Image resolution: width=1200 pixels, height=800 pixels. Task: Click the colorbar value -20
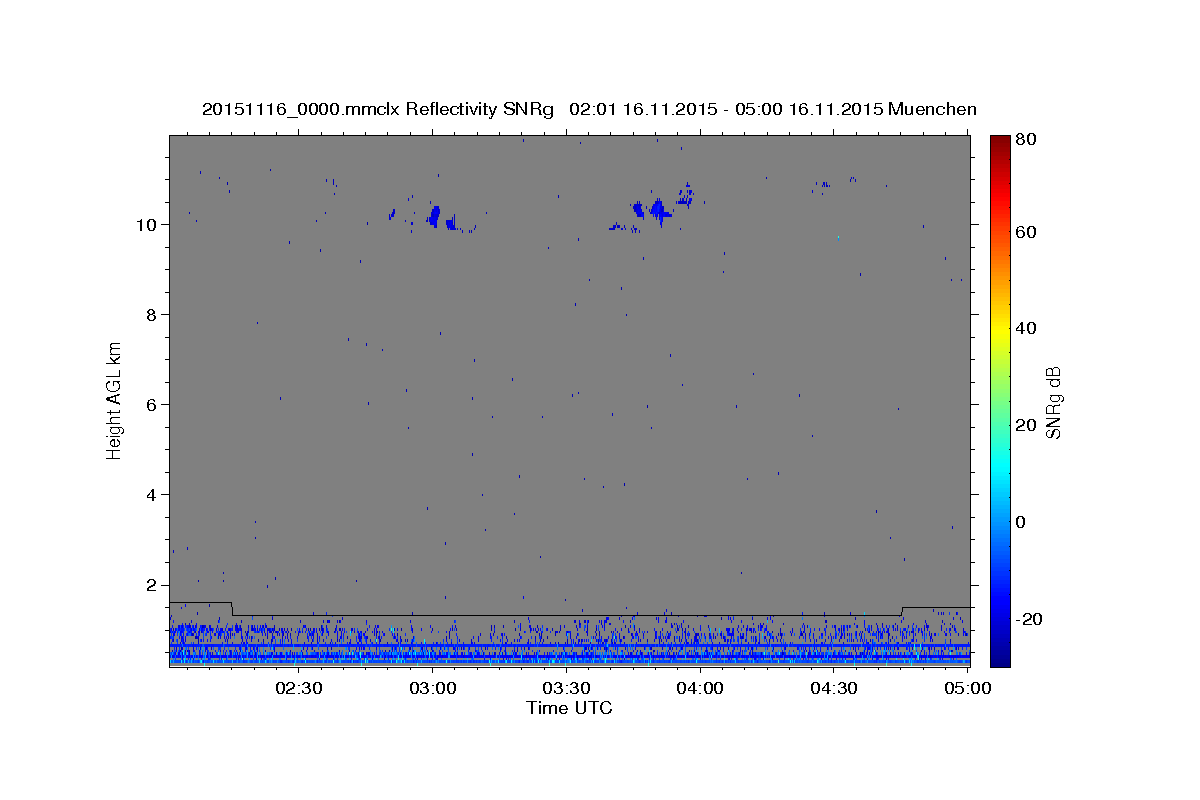(x=1030, y=619)
